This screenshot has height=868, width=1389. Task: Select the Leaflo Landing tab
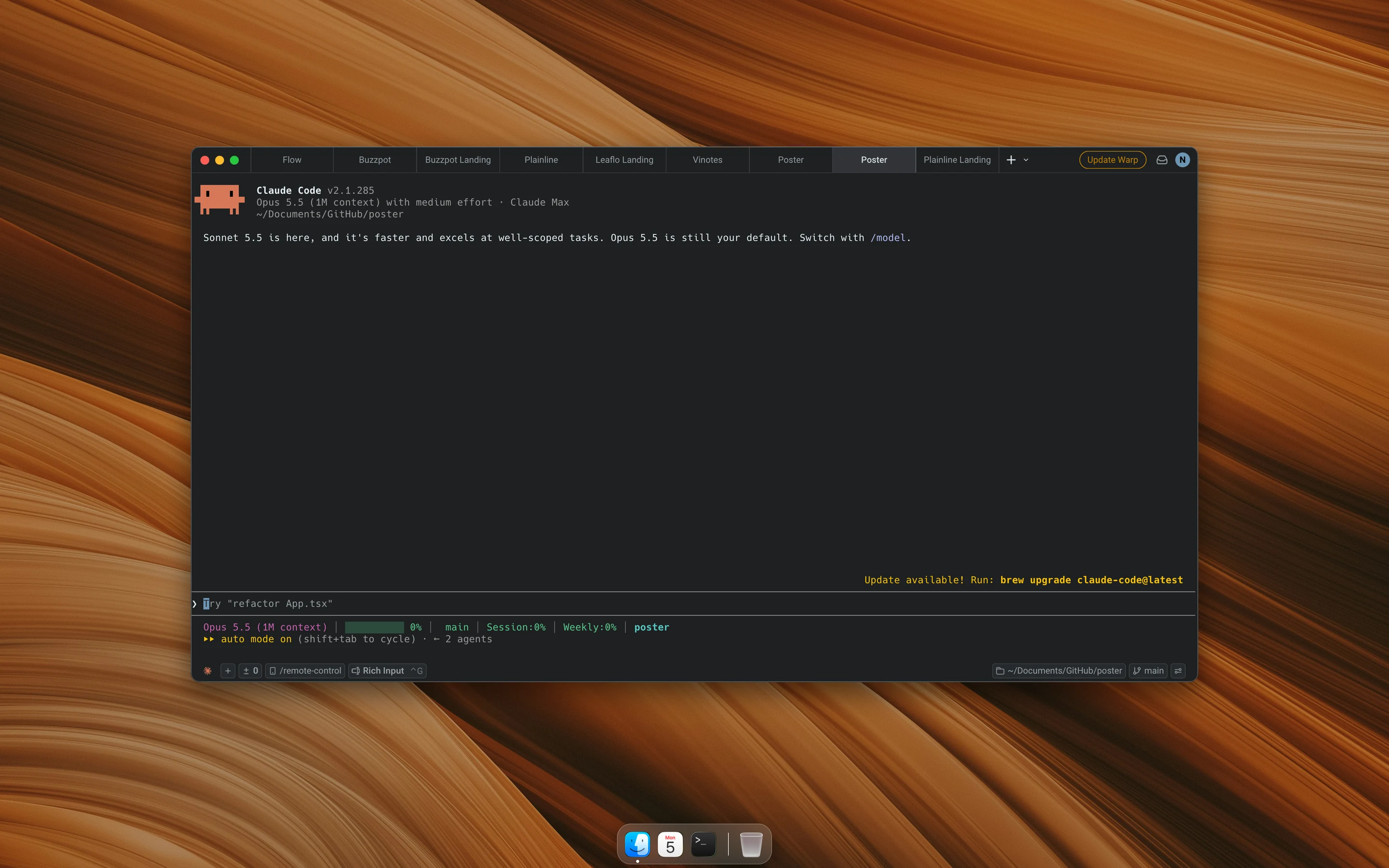point(625,160)
